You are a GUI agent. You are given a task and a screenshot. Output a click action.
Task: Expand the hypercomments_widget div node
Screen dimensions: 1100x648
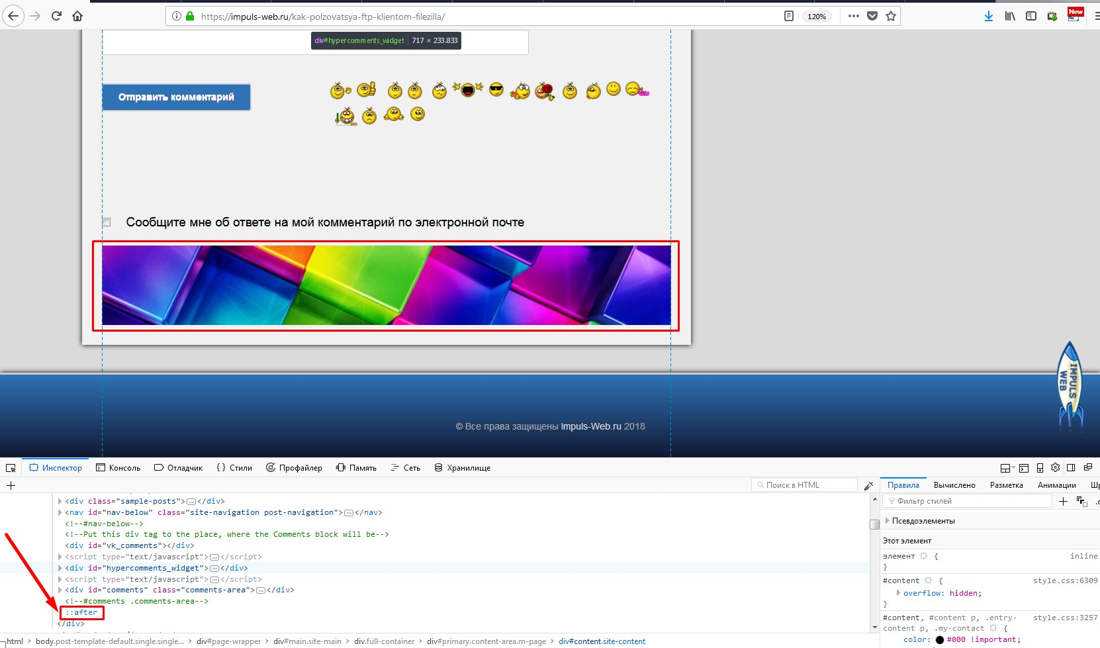(x=60, y=568)
